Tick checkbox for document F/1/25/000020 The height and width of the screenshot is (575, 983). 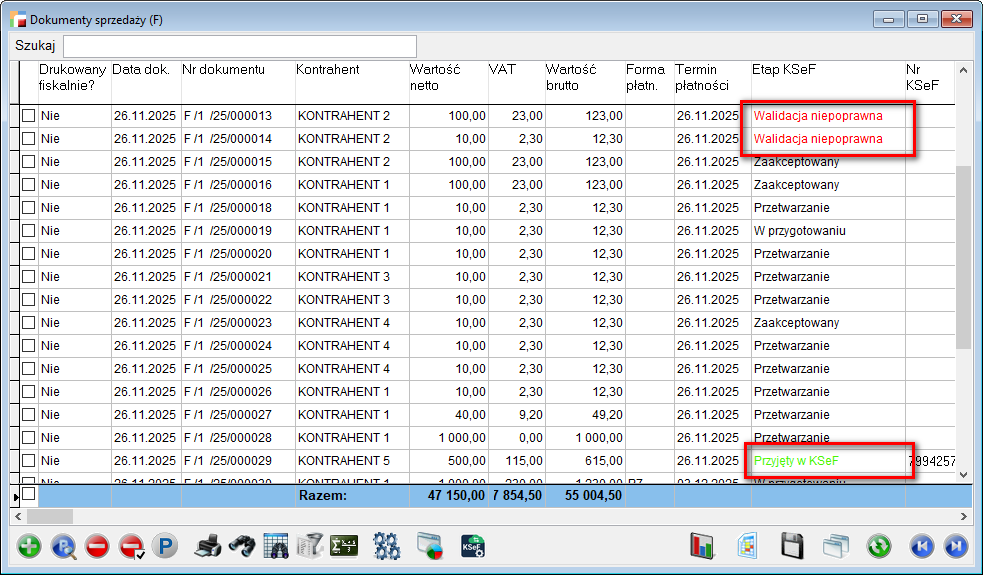coord(28,254)
